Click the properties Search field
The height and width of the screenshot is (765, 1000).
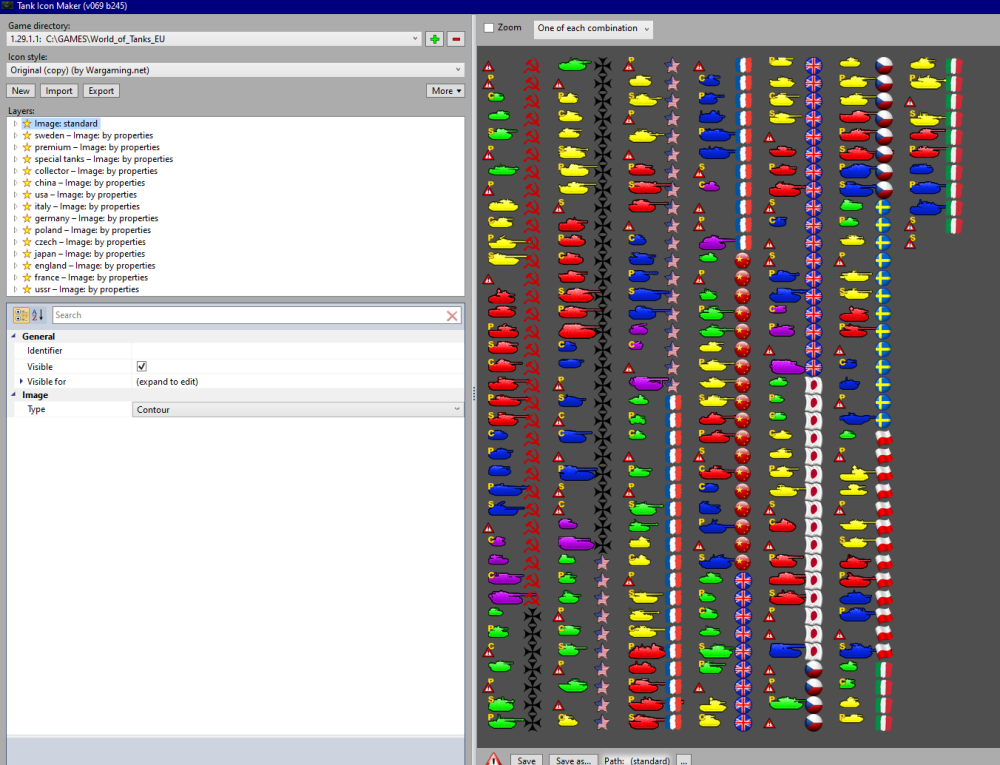pos(249,315)
